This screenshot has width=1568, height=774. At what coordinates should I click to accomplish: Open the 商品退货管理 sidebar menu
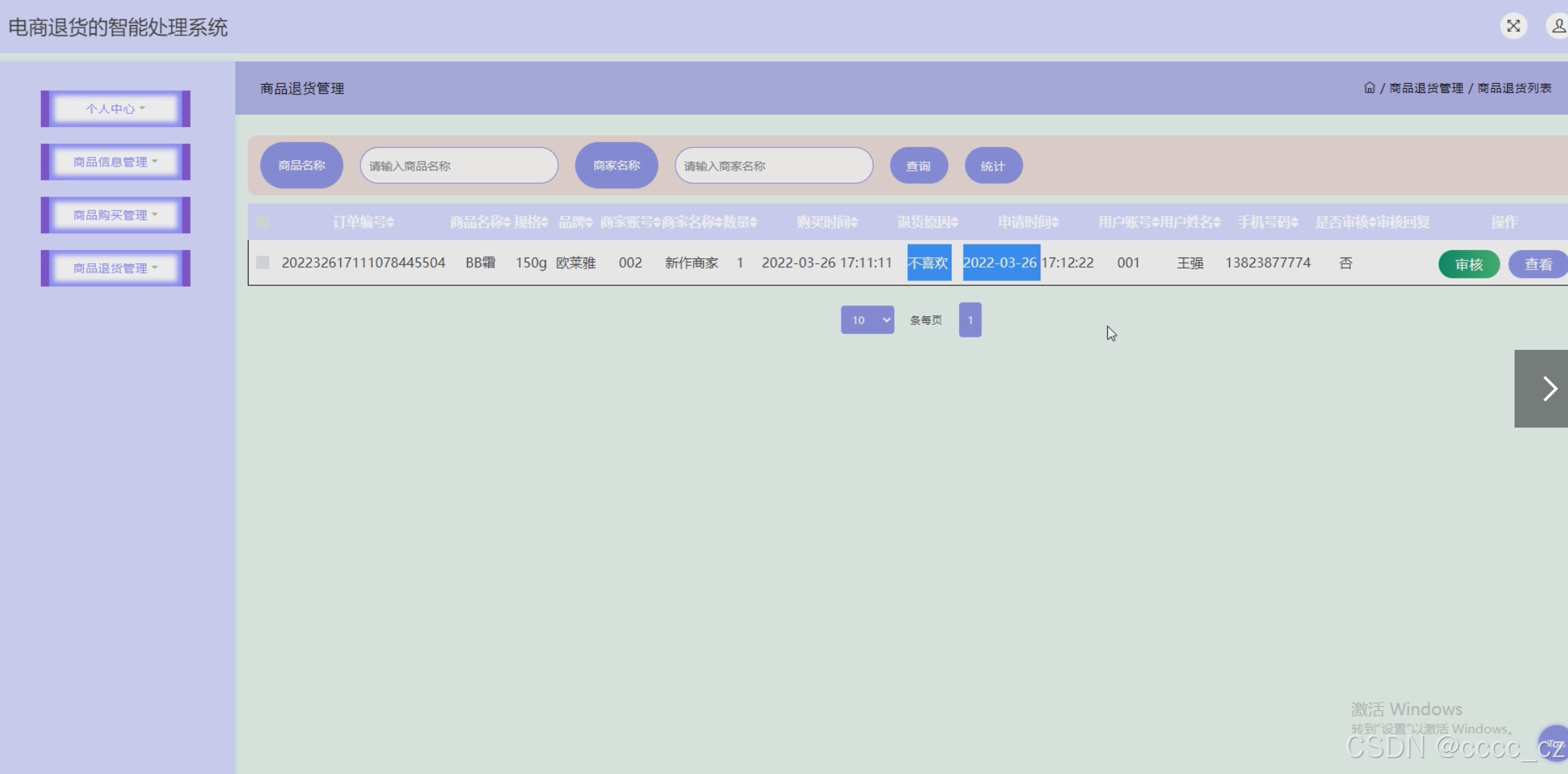[x=115, y=268]
